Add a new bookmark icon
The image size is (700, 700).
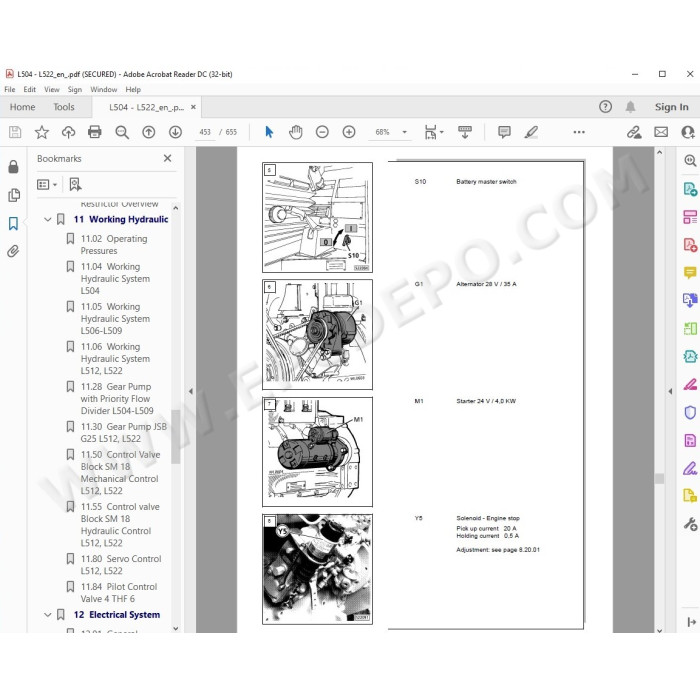75,184
